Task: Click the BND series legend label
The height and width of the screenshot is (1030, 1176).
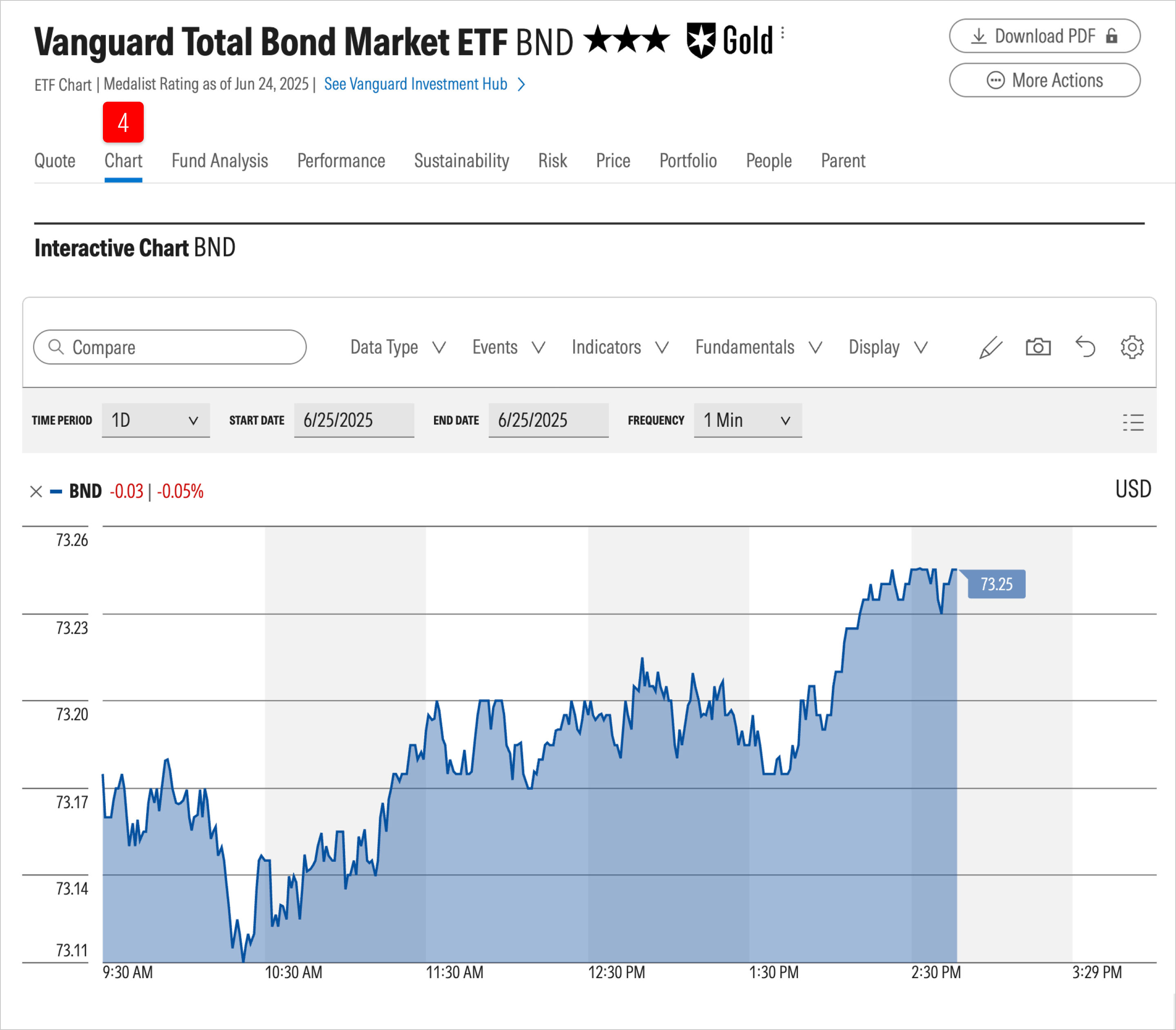Action: (85, 491)
